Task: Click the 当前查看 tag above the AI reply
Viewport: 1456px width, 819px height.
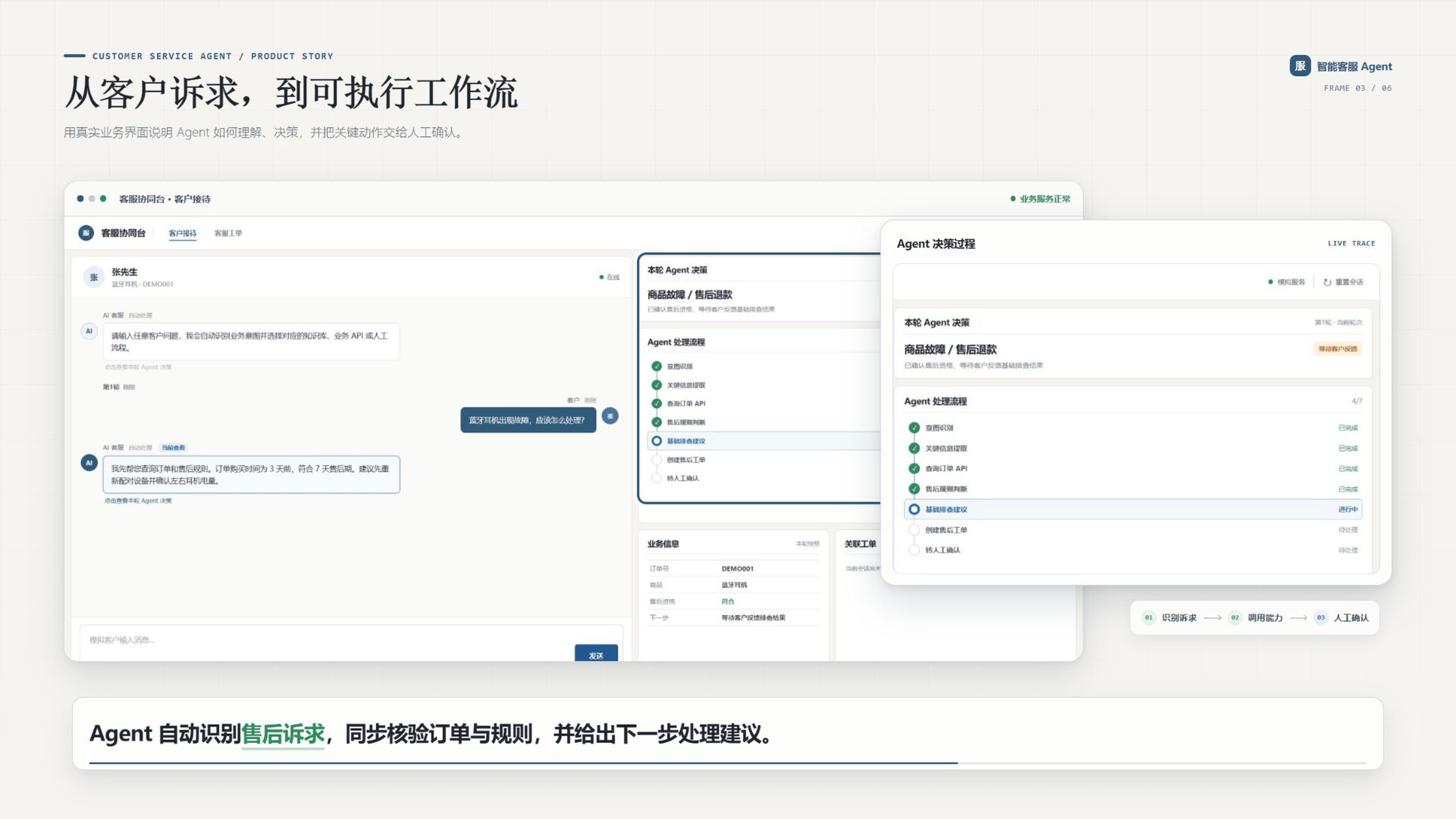Action: pyautogui.click(x=173, y=448)
